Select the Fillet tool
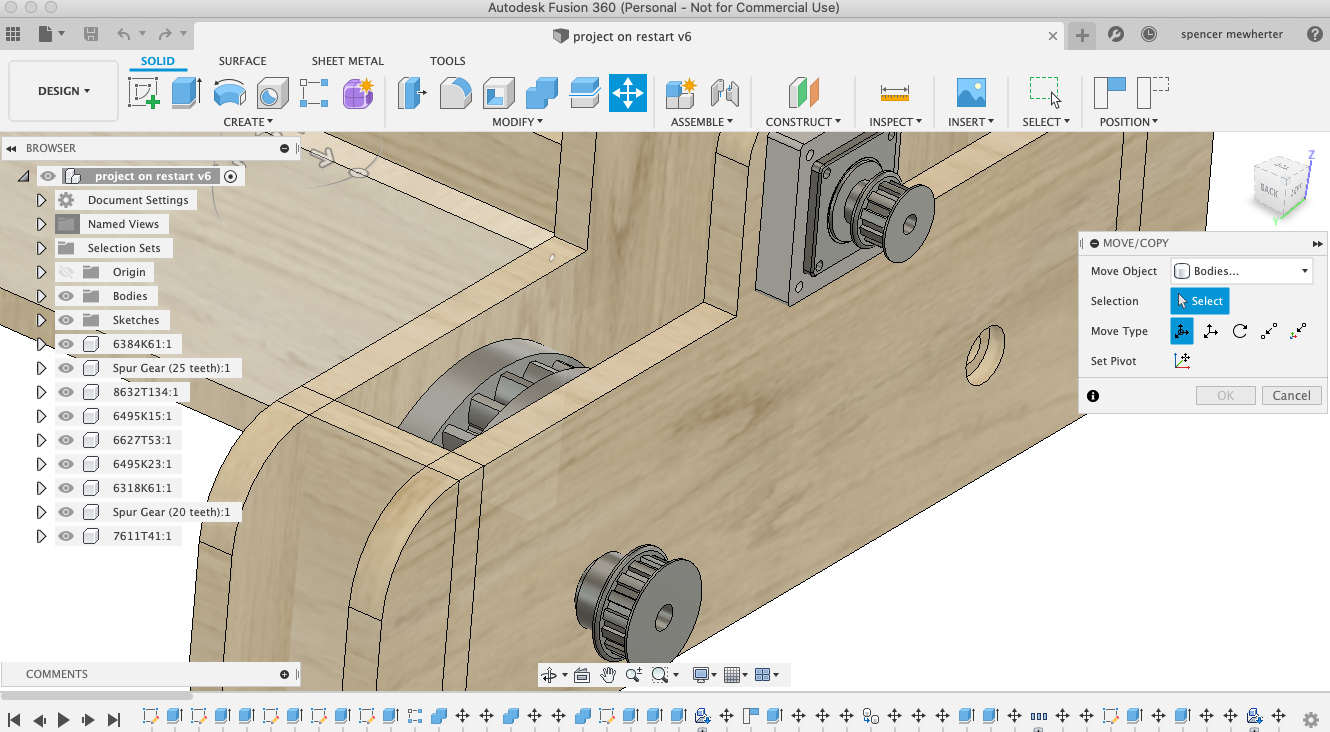Screen dimensions: 1330x732 pos(456,93)
